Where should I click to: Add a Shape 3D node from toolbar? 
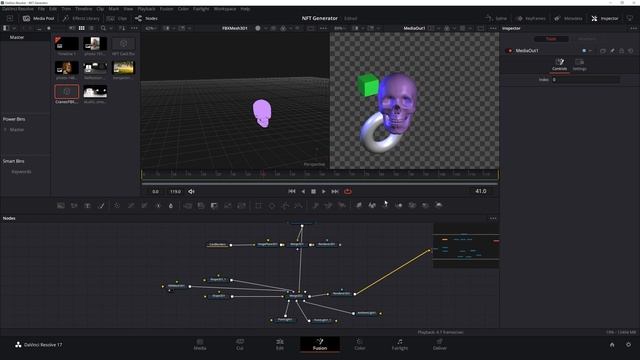[372, 205]
